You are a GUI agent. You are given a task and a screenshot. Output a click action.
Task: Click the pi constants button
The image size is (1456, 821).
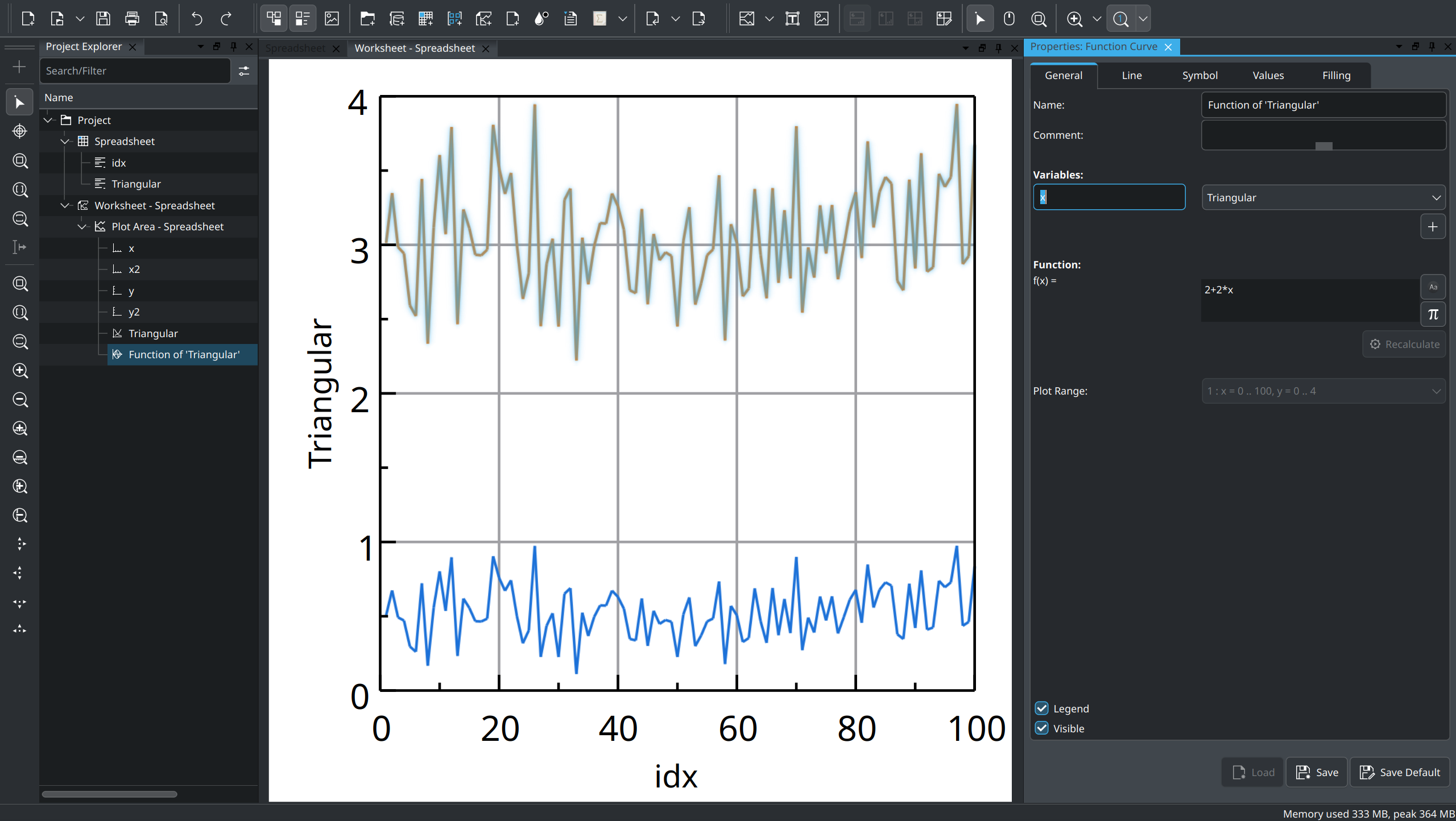coord(1433,314)
